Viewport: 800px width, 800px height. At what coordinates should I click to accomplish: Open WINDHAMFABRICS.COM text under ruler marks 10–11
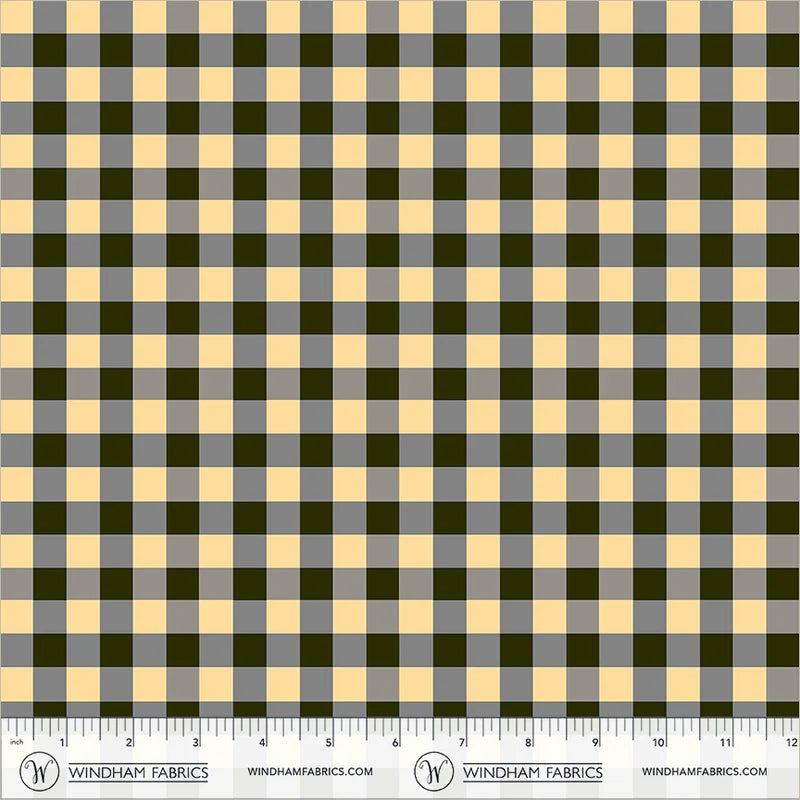point(705,771)
